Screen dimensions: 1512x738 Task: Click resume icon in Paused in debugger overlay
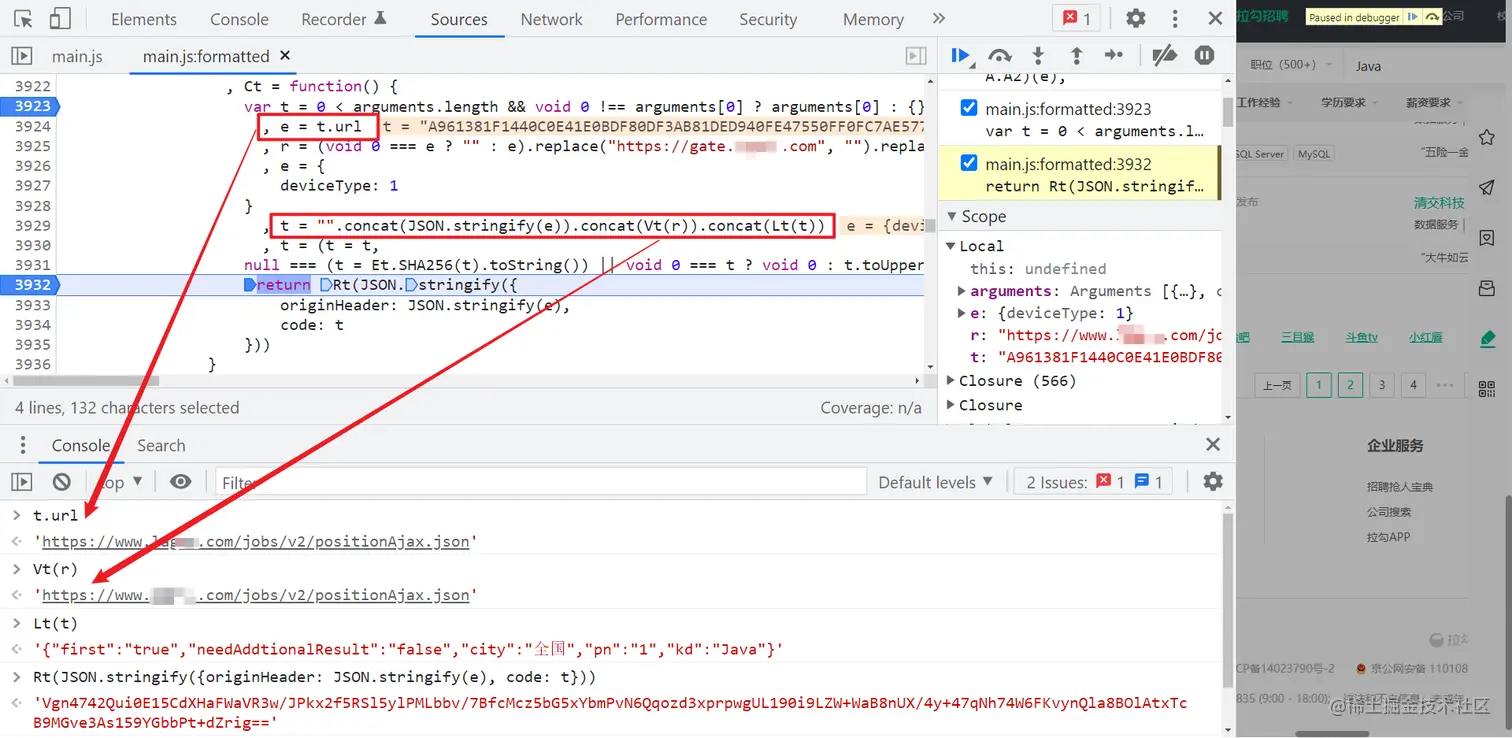click(x=1411, y=17)
